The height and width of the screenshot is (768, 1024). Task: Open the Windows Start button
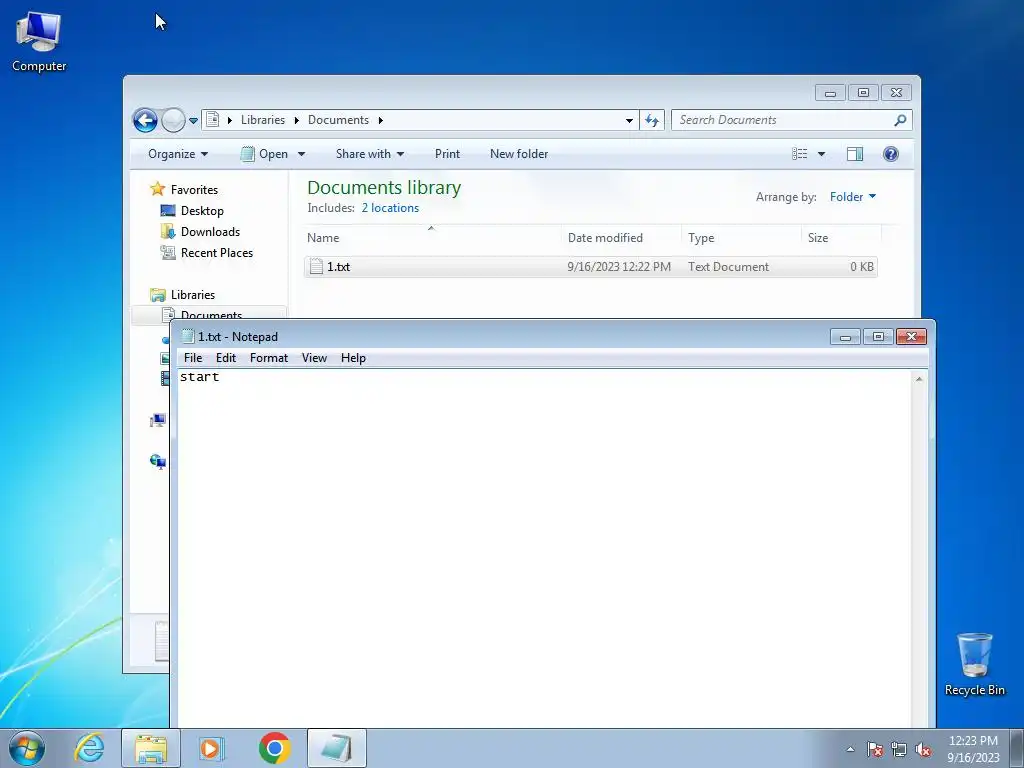pyautogui.click(x=27, y=748)
